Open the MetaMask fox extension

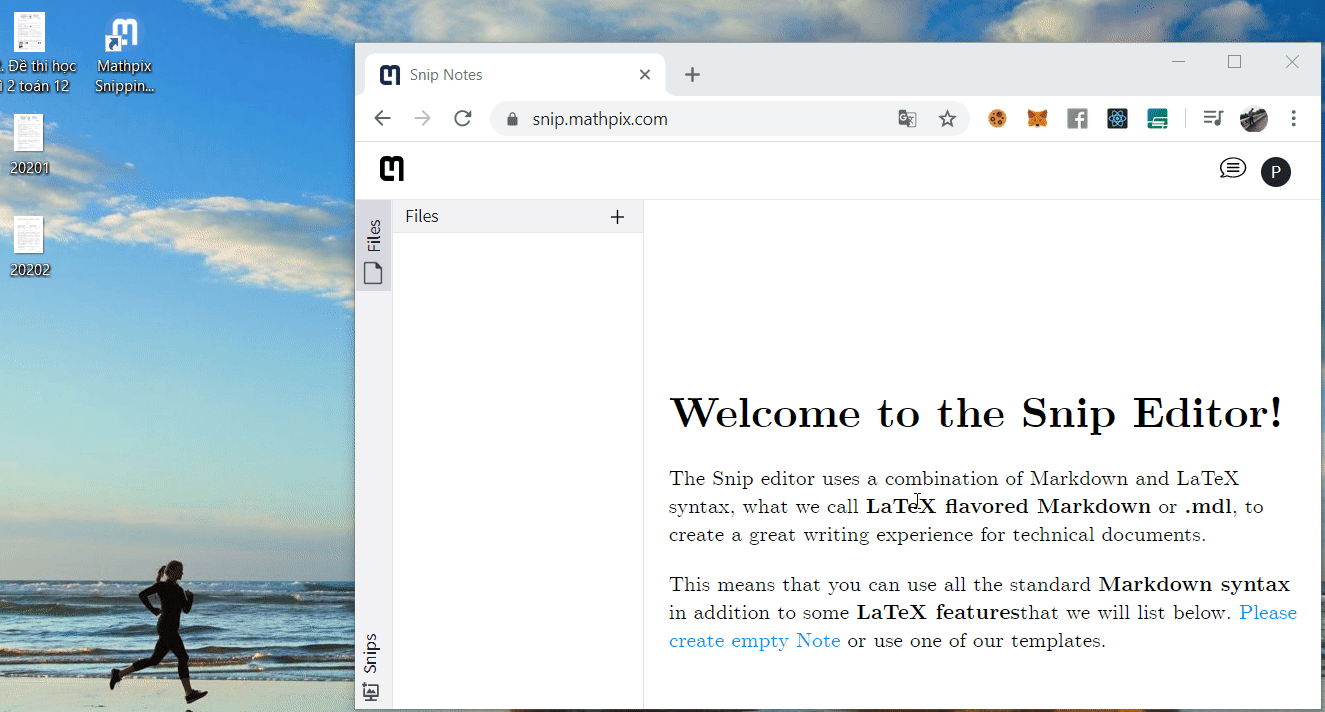pos(1038,119)
